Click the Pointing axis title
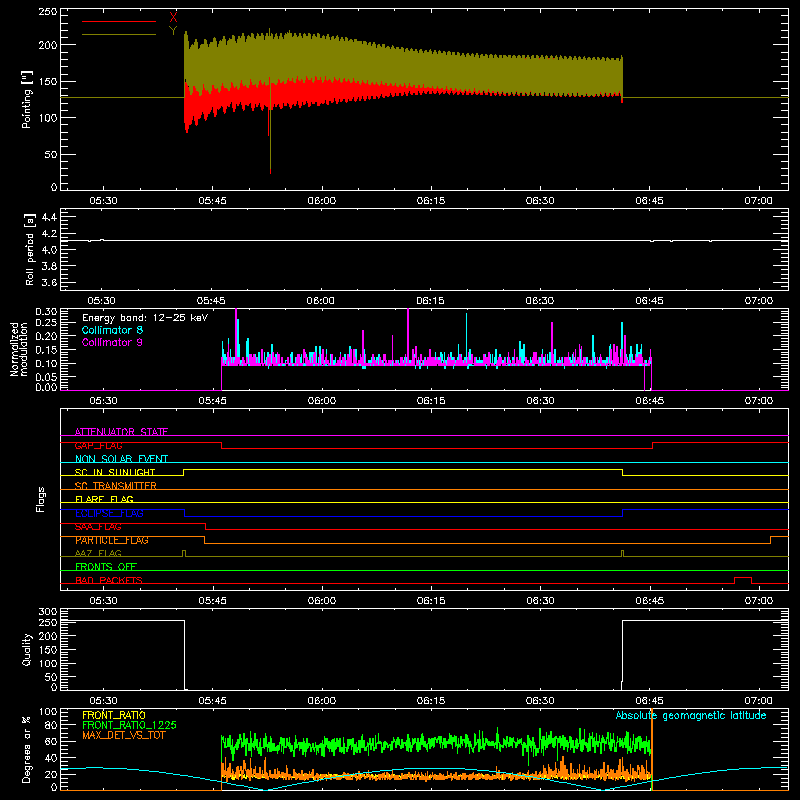 tap(27, 100)
